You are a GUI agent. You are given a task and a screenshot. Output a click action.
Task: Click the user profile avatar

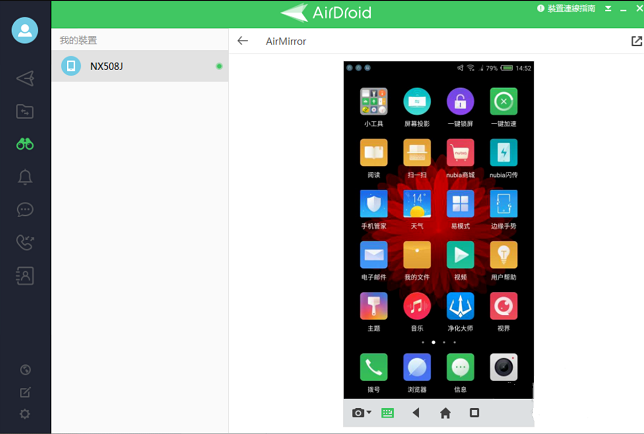pyautogui.click(x=25, y=30)
